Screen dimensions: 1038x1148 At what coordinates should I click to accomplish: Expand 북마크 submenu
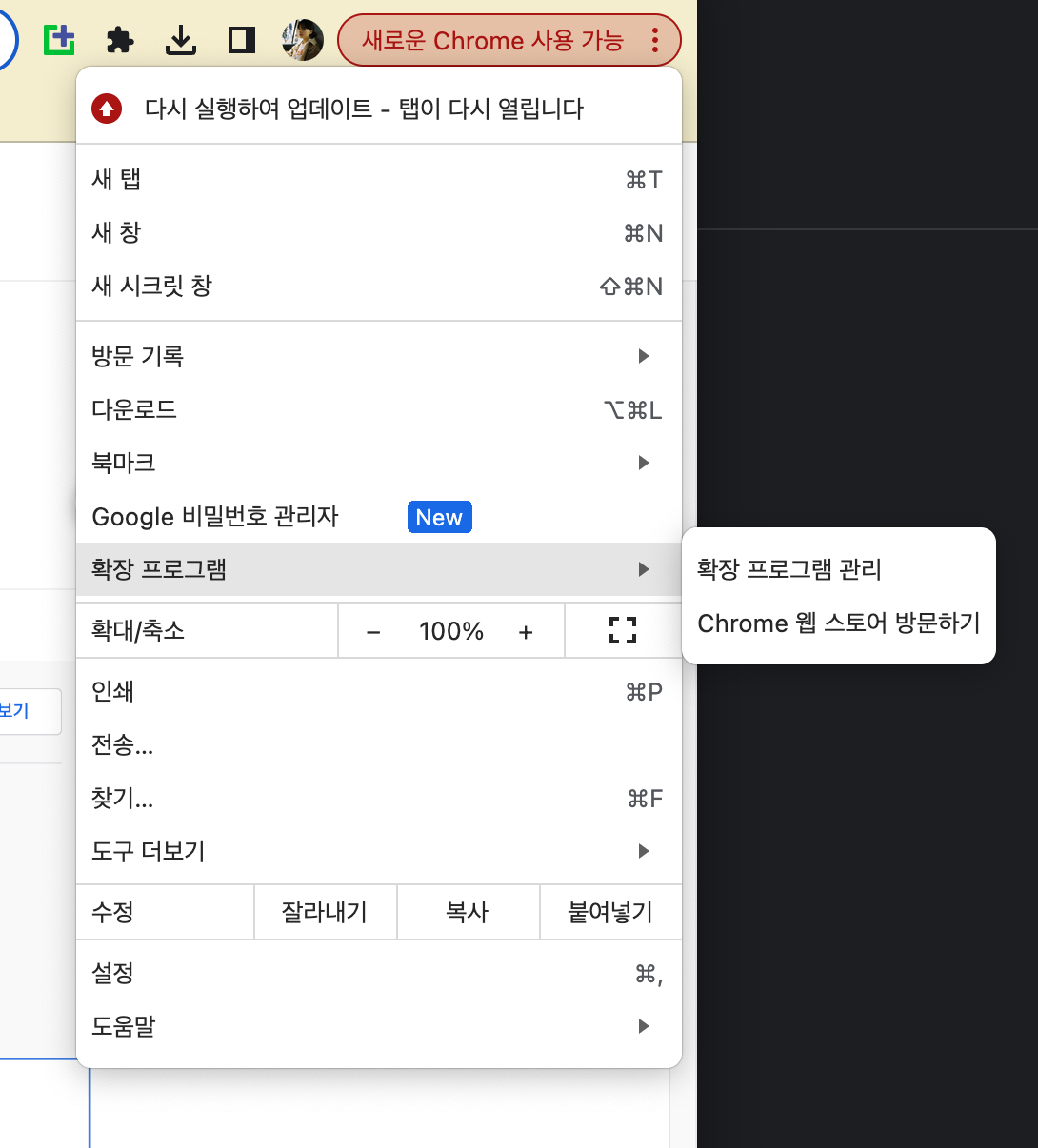coord(379,463)
